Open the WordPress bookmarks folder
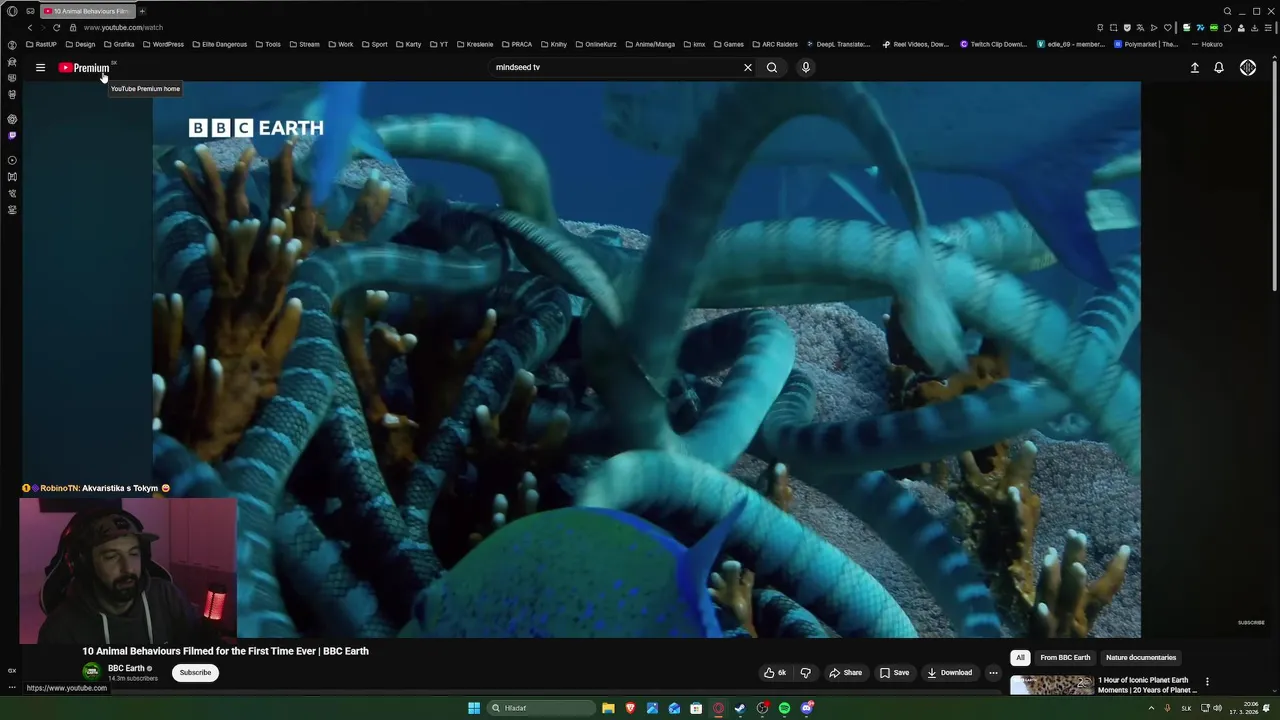 163,44
